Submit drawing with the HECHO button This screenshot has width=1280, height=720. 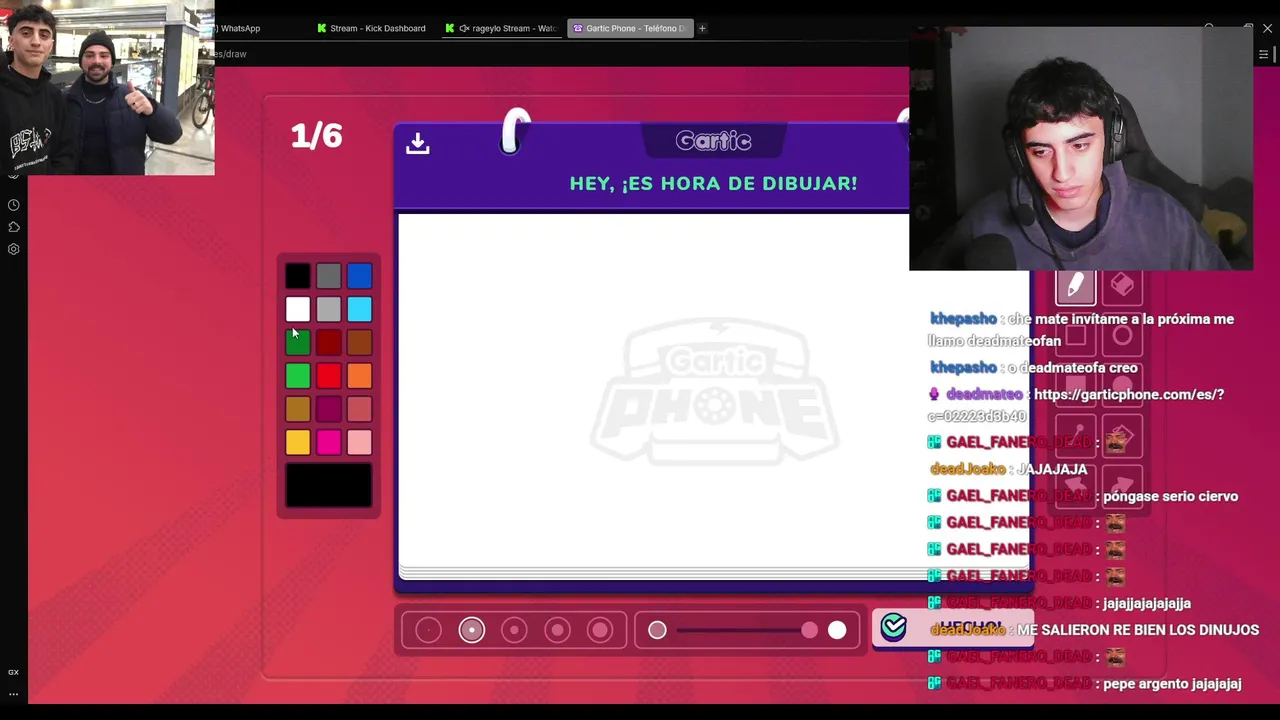point(952,628)
